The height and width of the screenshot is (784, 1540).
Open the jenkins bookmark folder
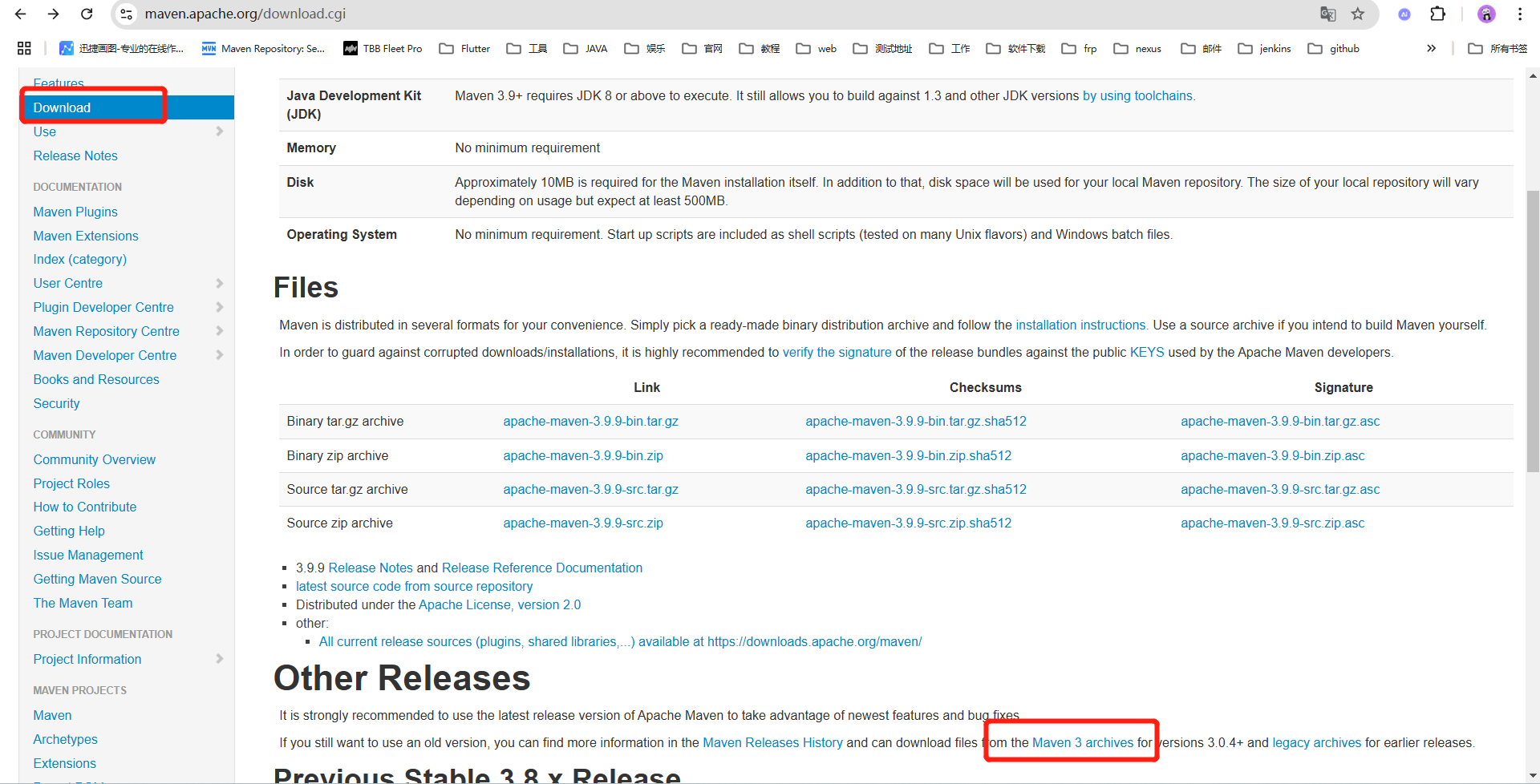point(1265,48)
